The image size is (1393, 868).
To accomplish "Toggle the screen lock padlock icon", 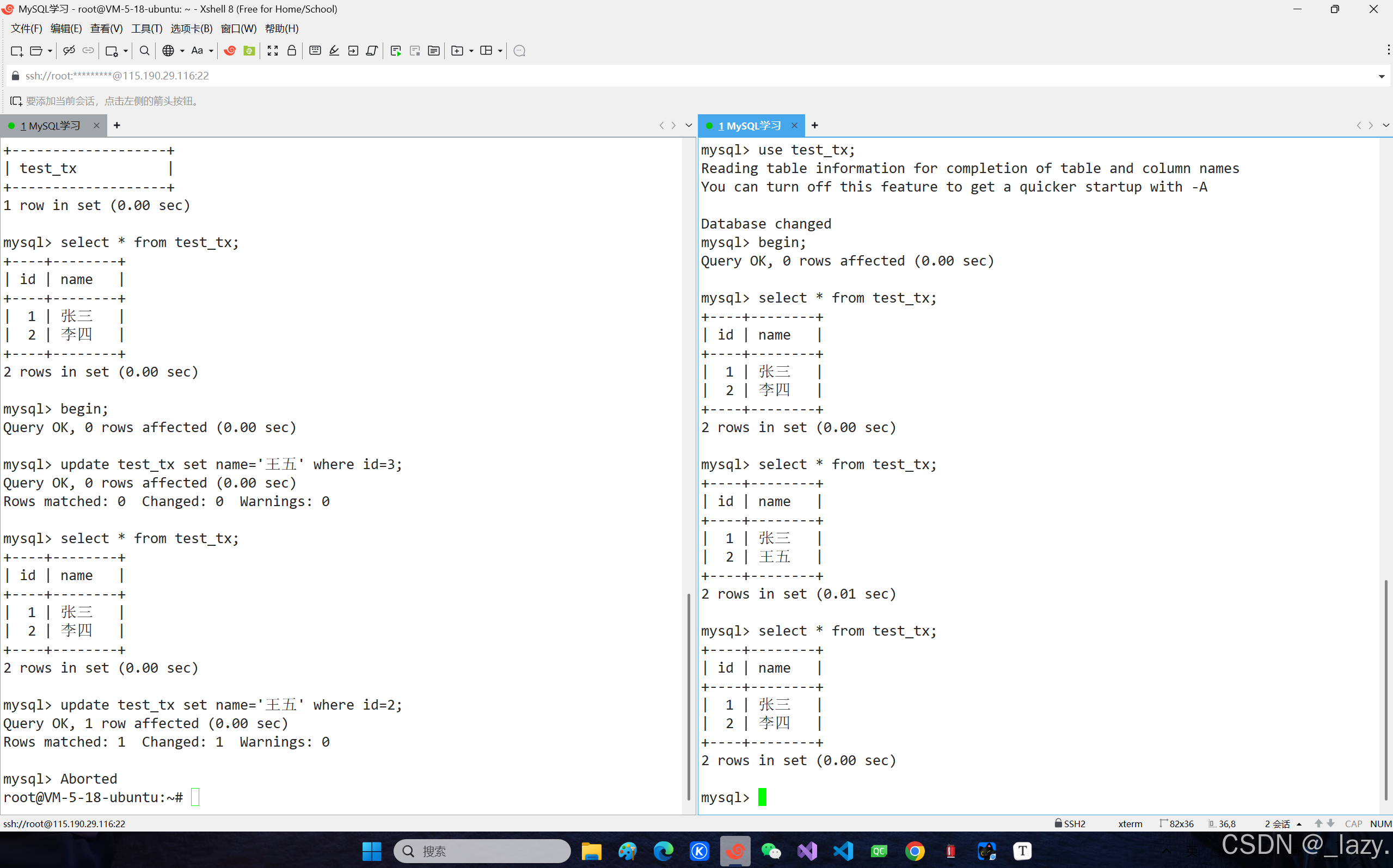I will pyautogui.click(x=292, y=51).
